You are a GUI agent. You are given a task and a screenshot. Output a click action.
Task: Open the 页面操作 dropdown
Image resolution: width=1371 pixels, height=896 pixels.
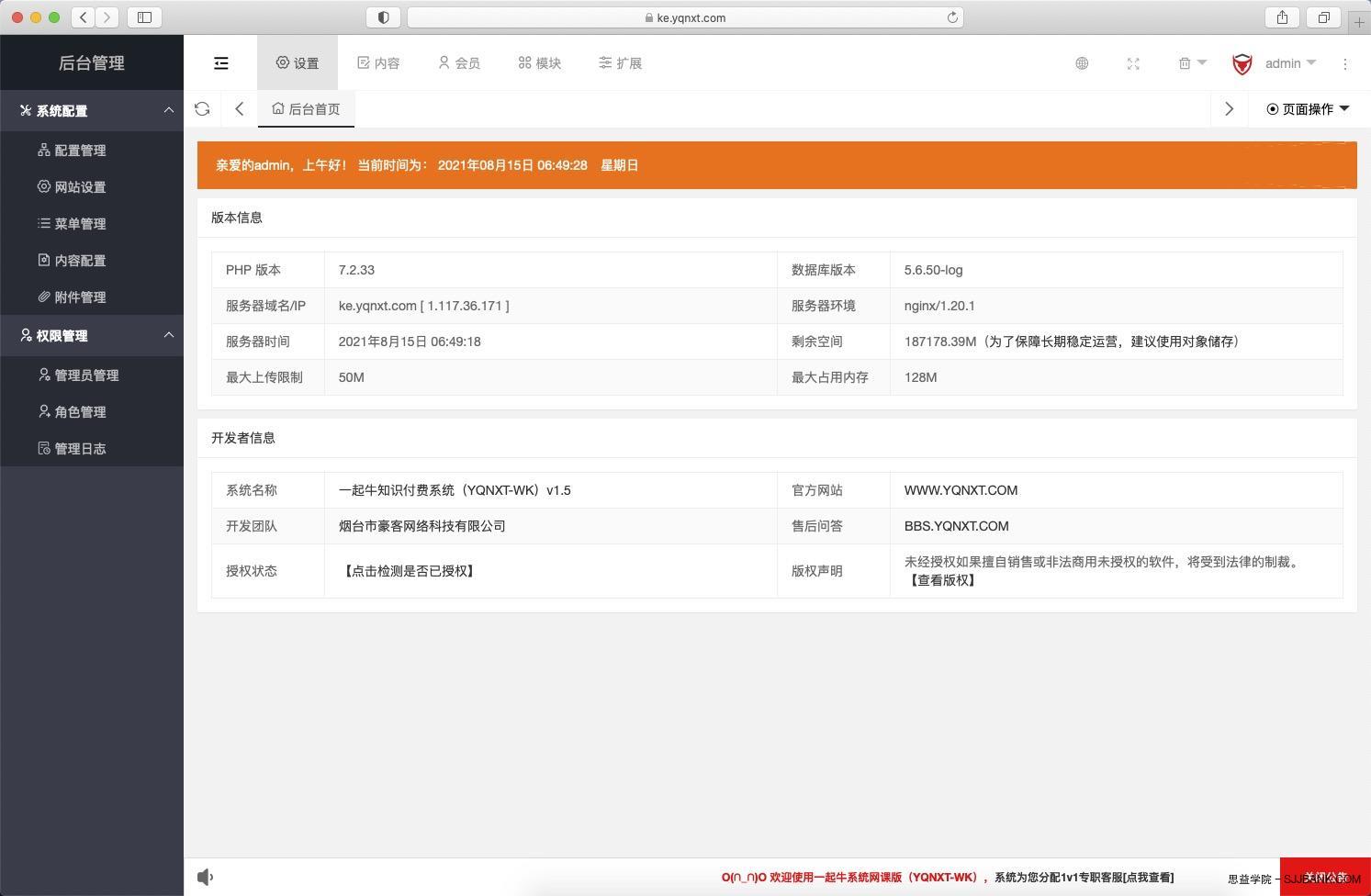1308,109
